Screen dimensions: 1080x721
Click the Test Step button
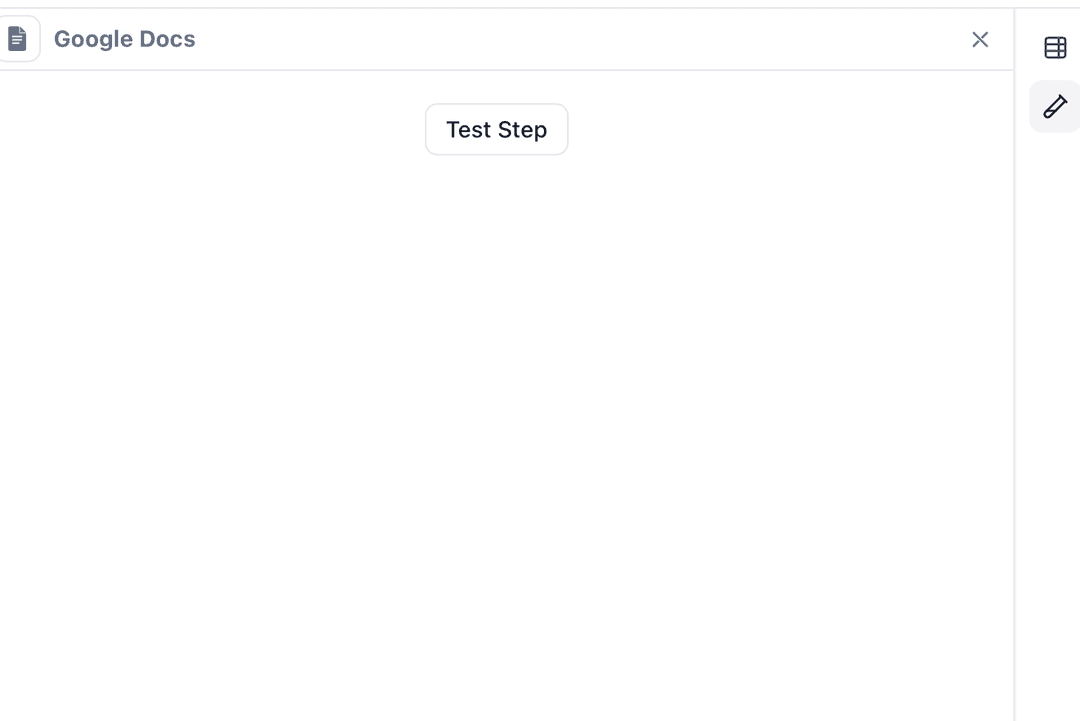pos(496,129)
